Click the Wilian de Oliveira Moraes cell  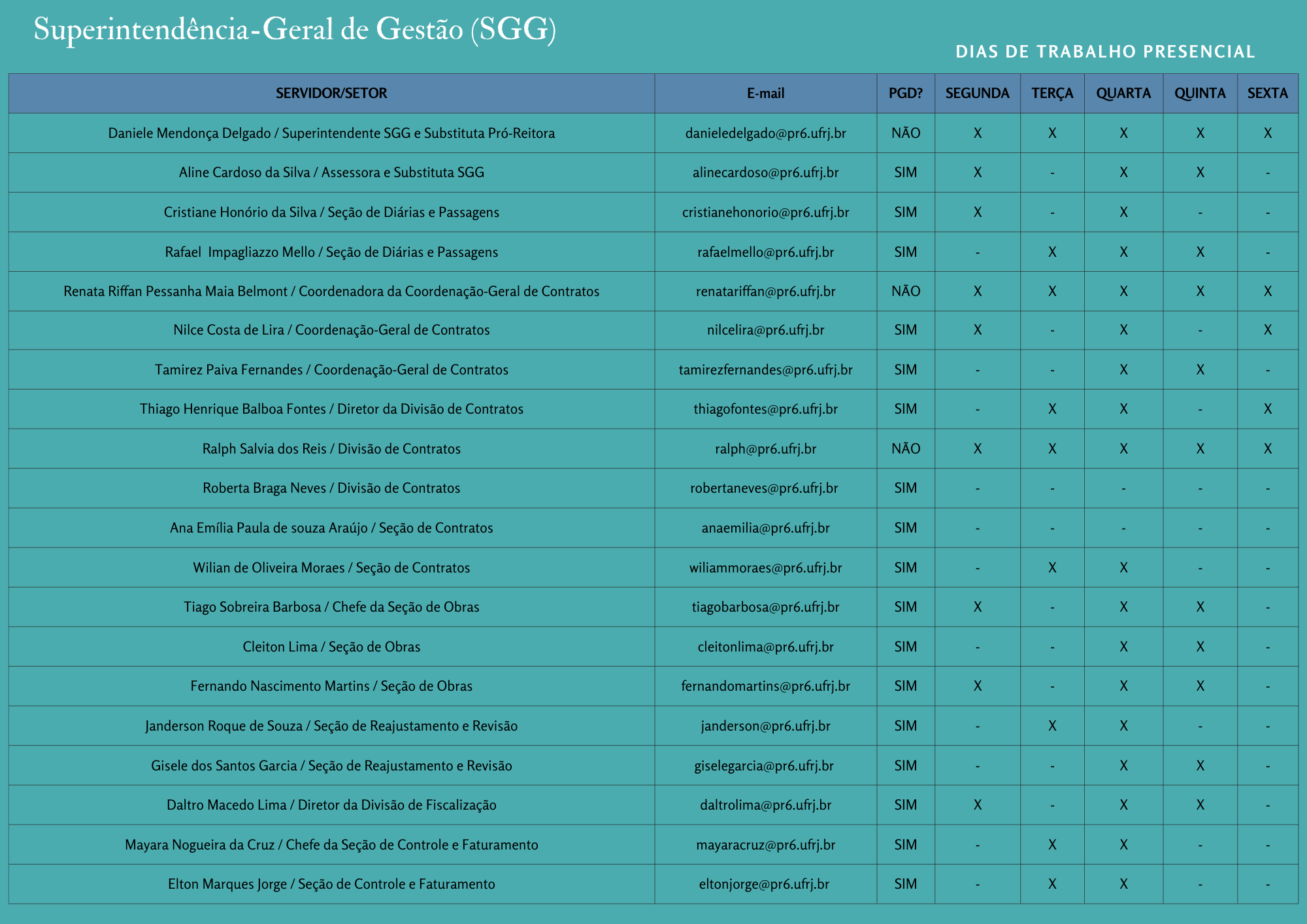[x=331, y=568]
